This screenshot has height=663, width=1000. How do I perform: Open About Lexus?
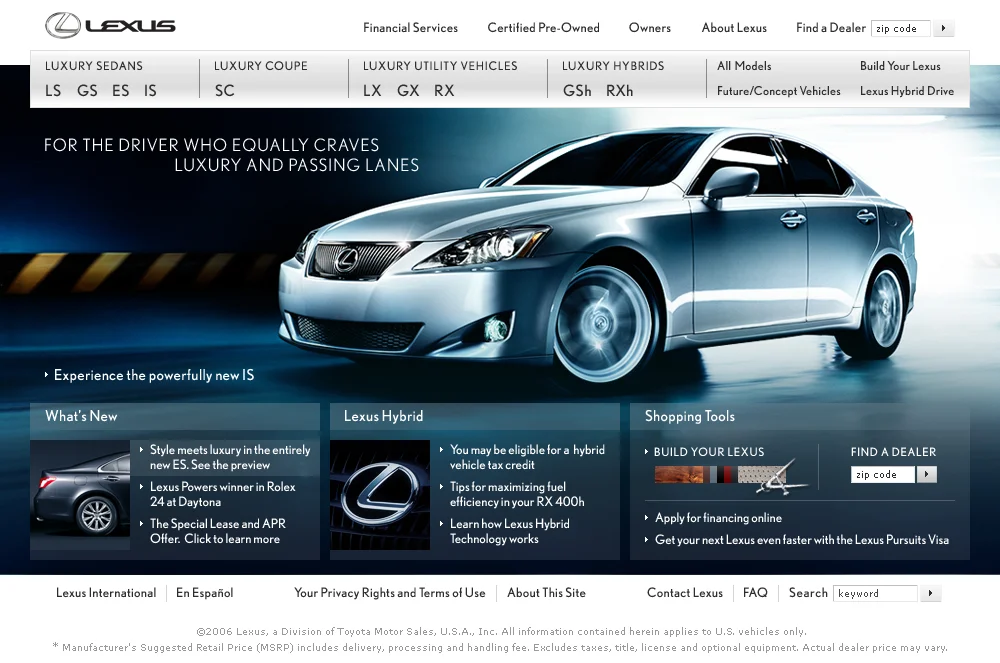tap(734, 28)
